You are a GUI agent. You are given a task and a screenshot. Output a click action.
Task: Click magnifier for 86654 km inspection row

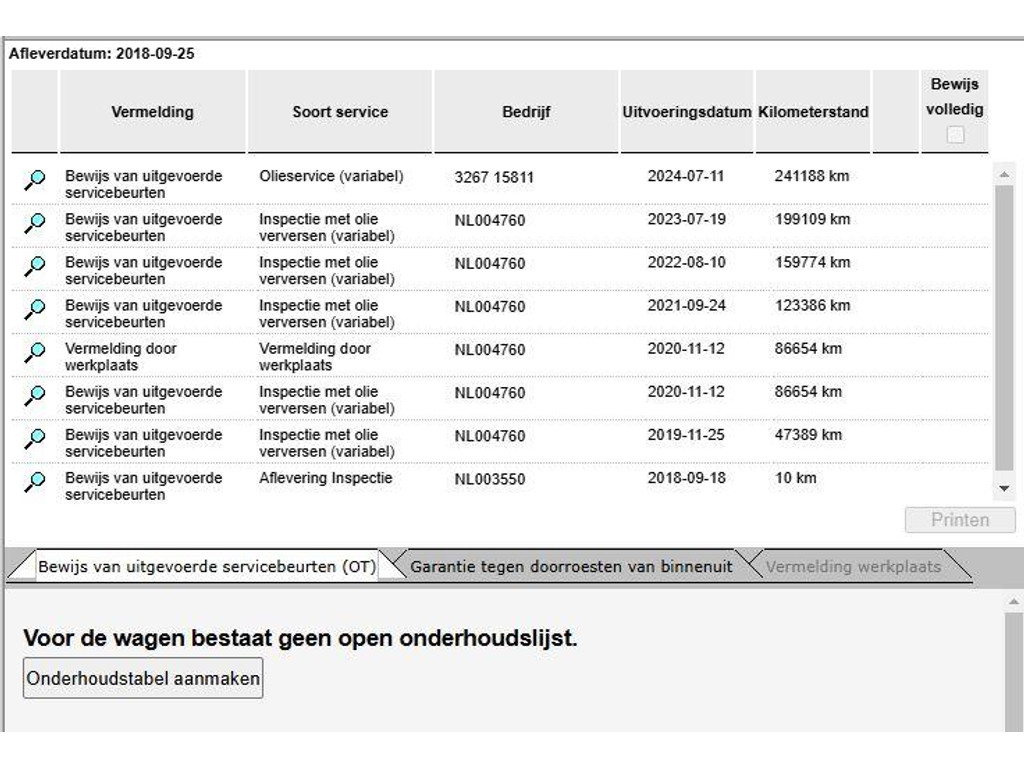35,395
